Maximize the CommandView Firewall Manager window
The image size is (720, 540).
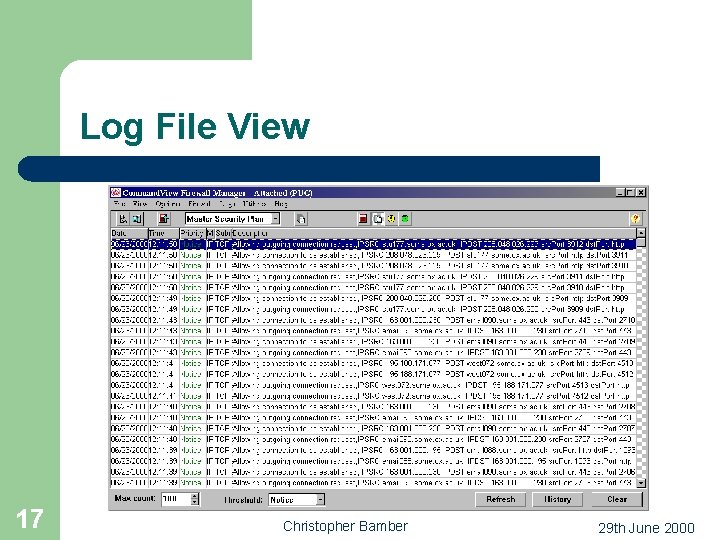point(630,193)
